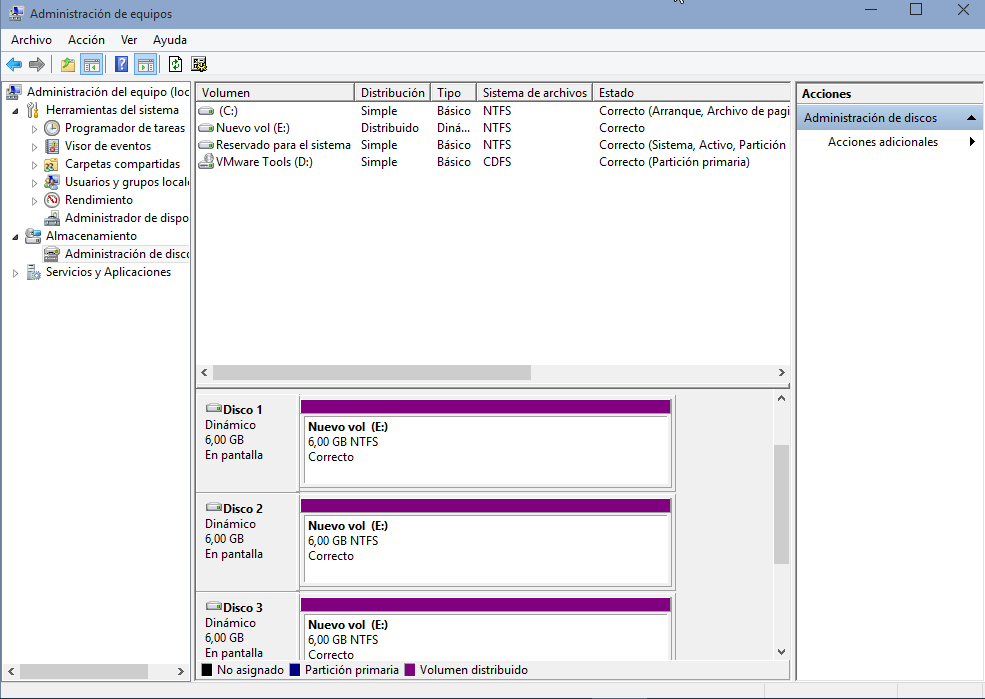Select Herramientas del sistema tree label
Image resolution: width=985 pixels, height=699 pixels.
tap(112, 111)
